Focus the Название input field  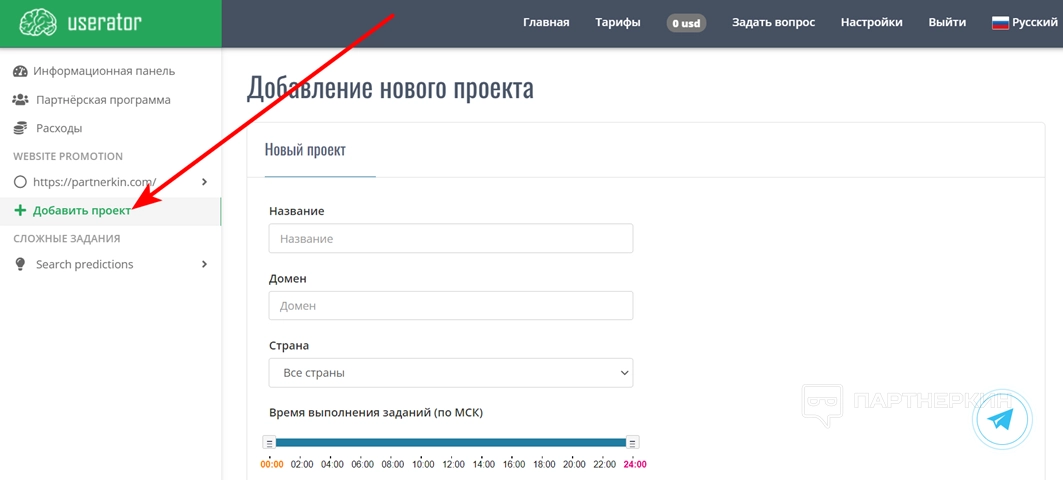coord(451,239)
